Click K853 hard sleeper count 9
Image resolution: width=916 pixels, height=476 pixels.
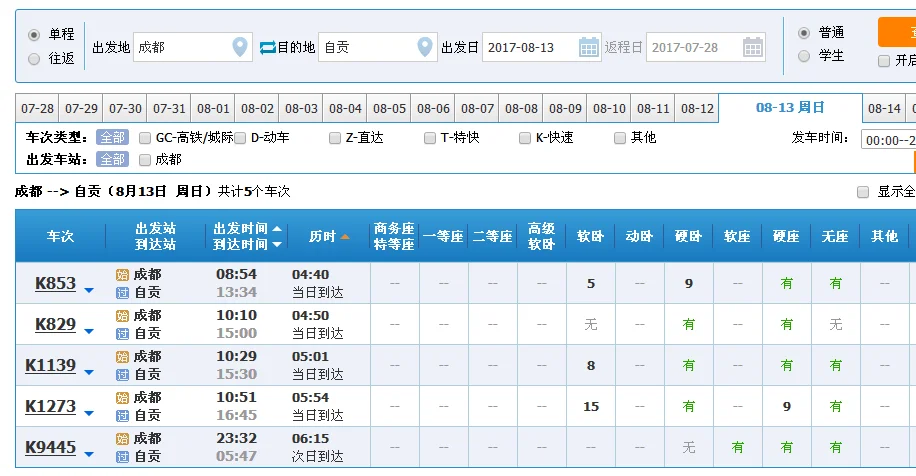689,283
